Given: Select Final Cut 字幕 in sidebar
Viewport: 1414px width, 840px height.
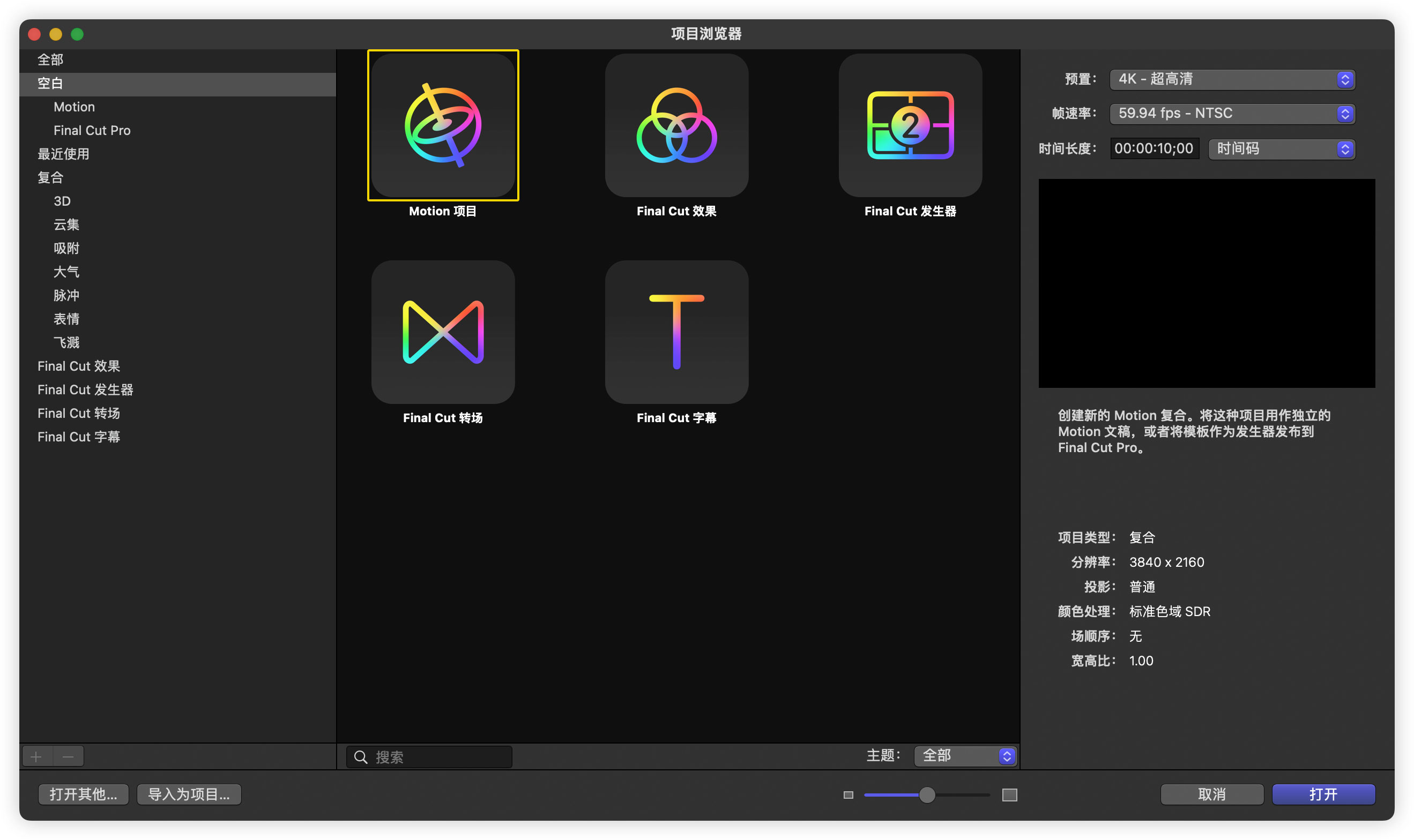Looking at the screenshot, I should point(177,437).
